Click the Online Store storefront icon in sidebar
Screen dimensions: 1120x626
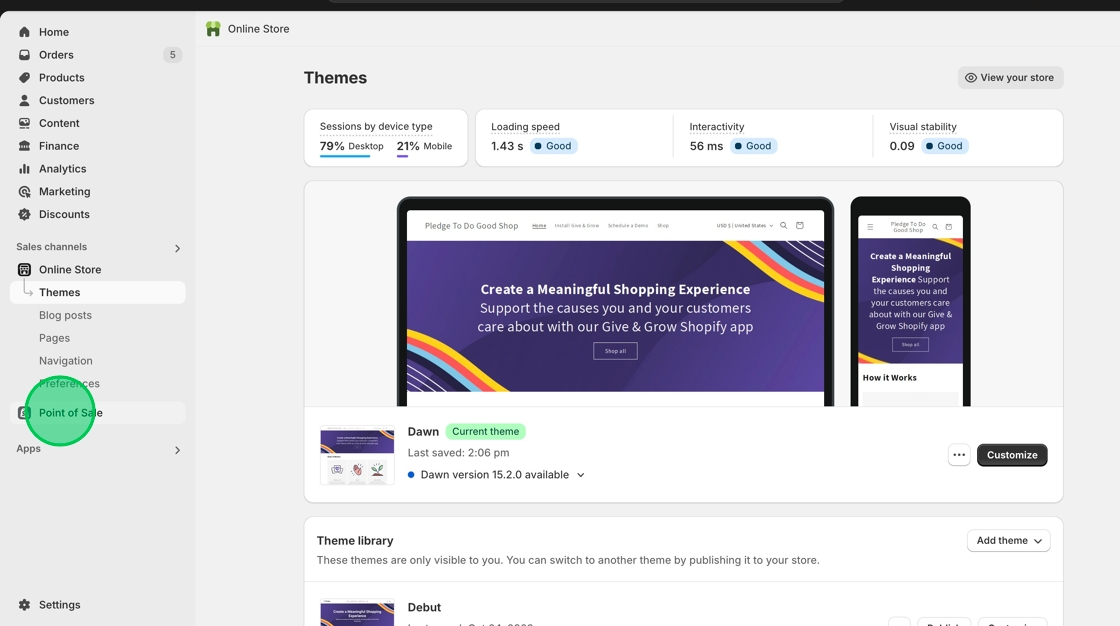click(24, 269)
